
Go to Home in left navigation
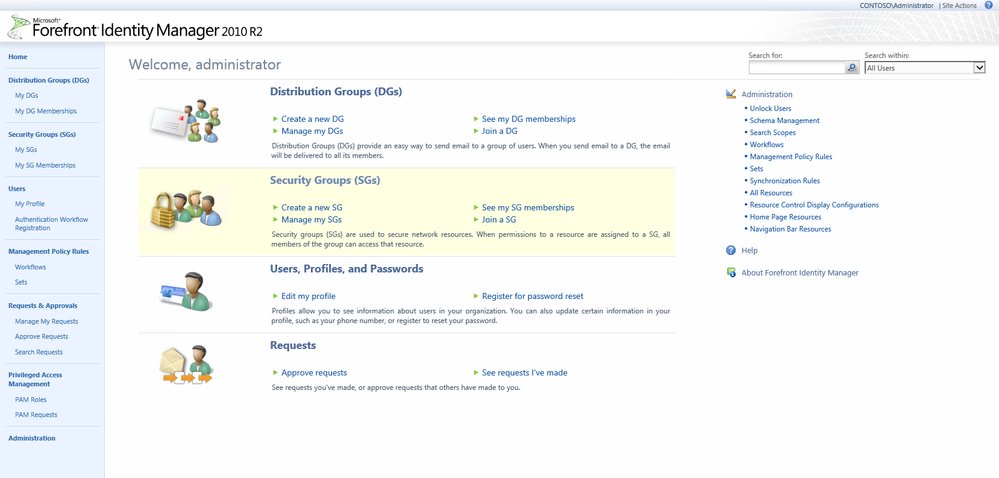click(x=18, y=57)
